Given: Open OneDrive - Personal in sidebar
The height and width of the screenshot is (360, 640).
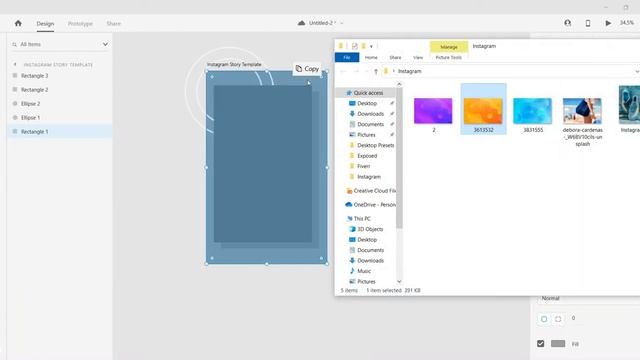Looking at the screenshot, I should tap(370, 204).
